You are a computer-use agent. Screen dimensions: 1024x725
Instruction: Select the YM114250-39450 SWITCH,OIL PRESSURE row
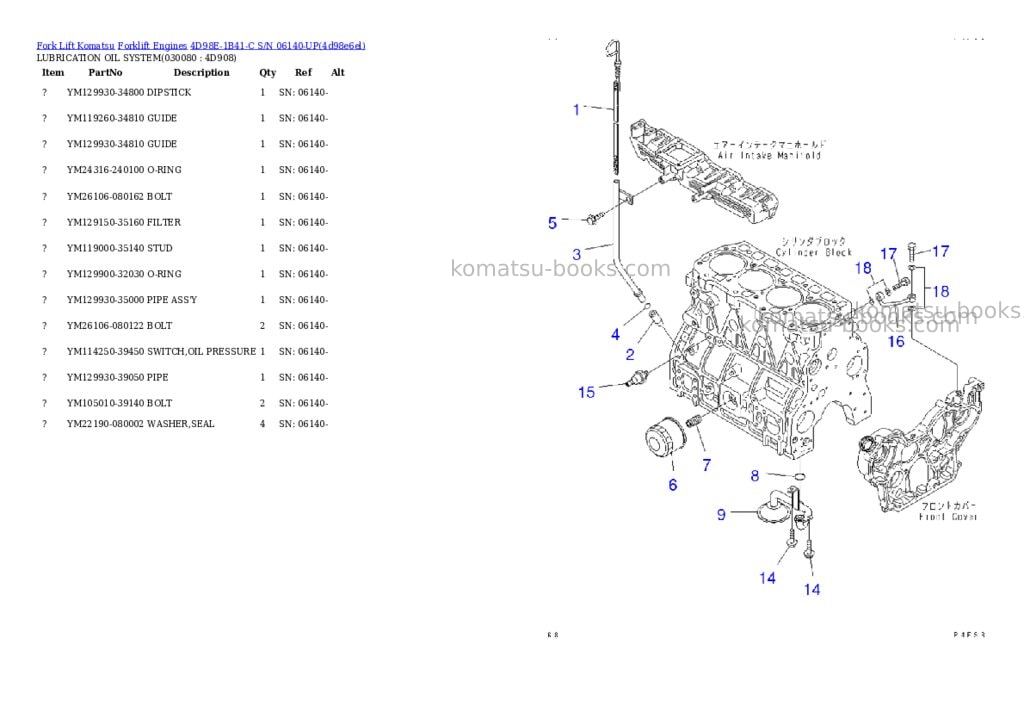(x=185, y=351)
